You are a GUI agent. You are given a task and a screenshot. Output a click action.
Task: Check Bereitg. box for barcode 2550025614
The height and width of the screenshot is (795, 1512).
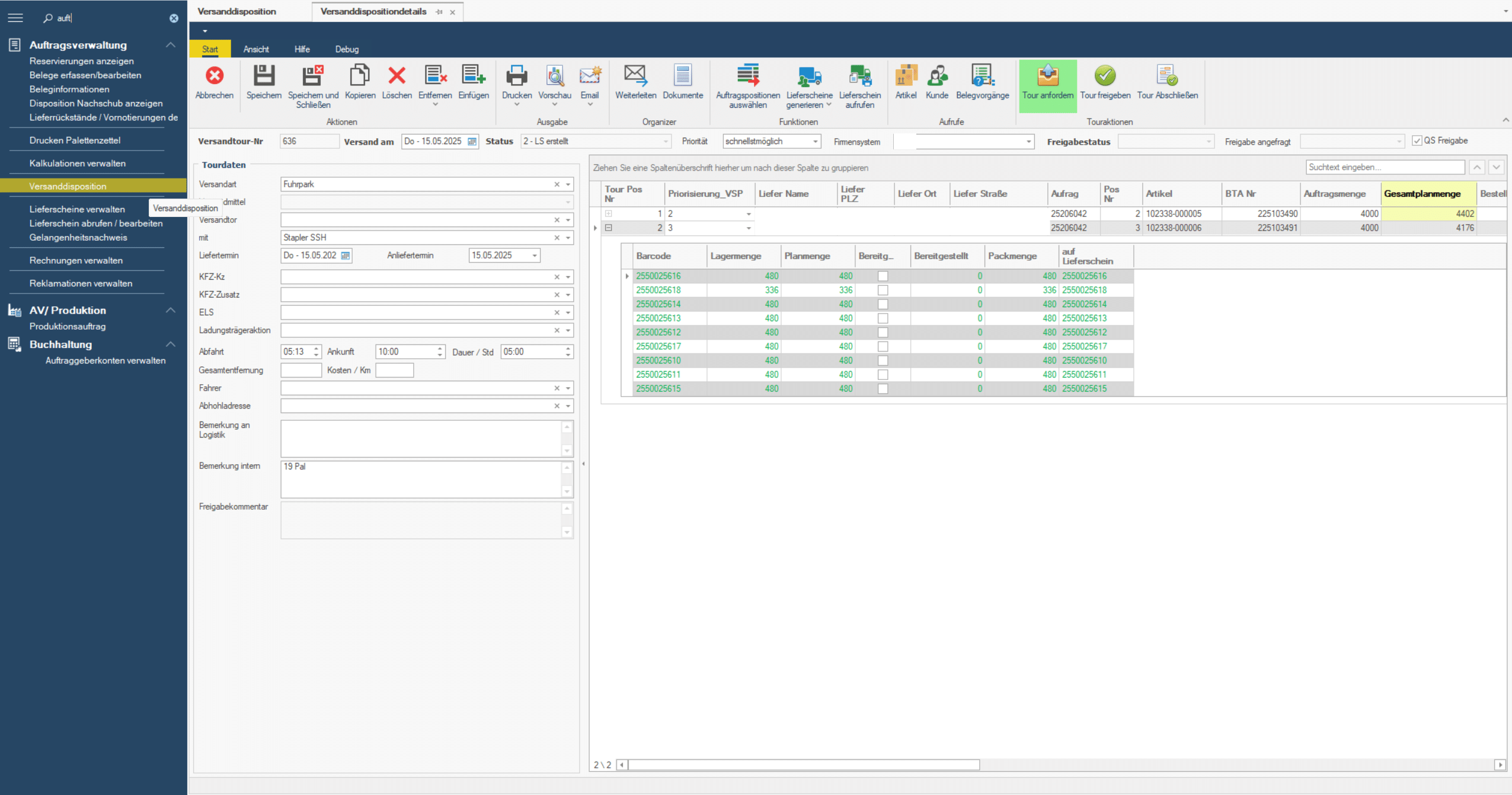click(883, 304)
